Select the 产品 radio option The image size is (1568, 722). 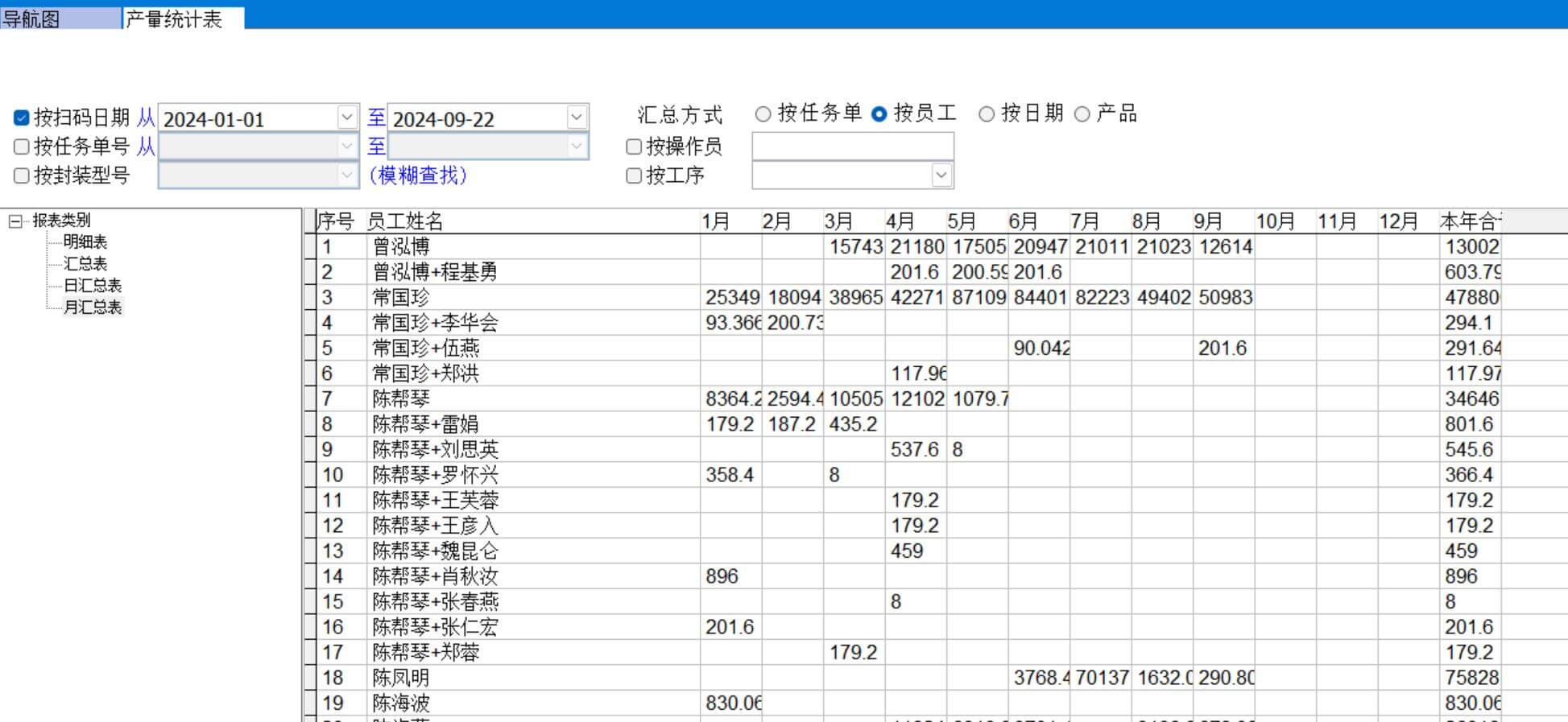click(1082, 114)
